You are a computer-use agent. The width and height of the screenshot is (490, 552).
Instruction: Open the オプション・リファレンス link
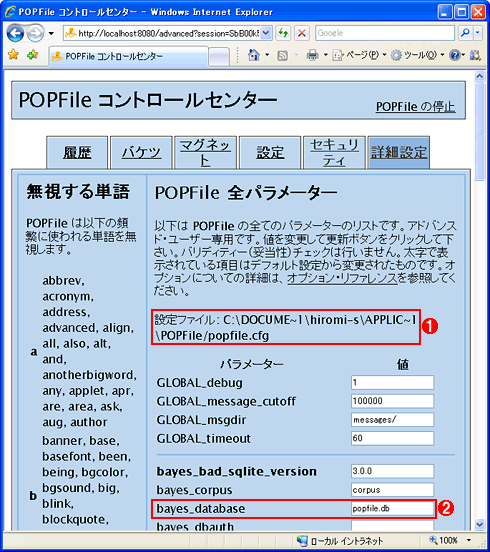pyautogui.click(x=342, y=278)
